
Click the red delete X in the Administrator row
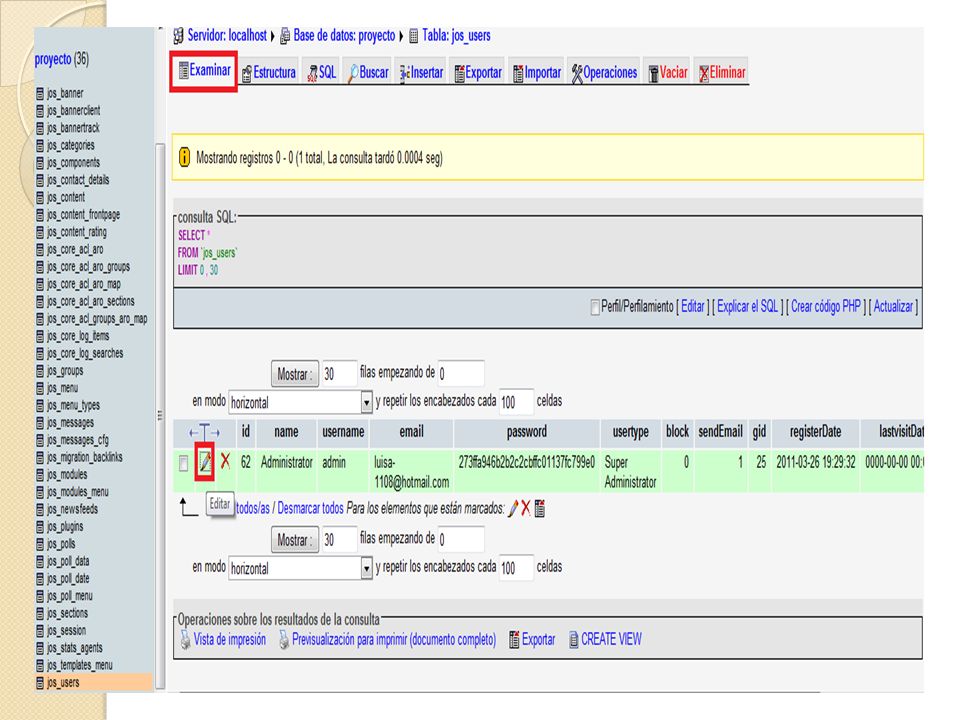pos(225,460)
